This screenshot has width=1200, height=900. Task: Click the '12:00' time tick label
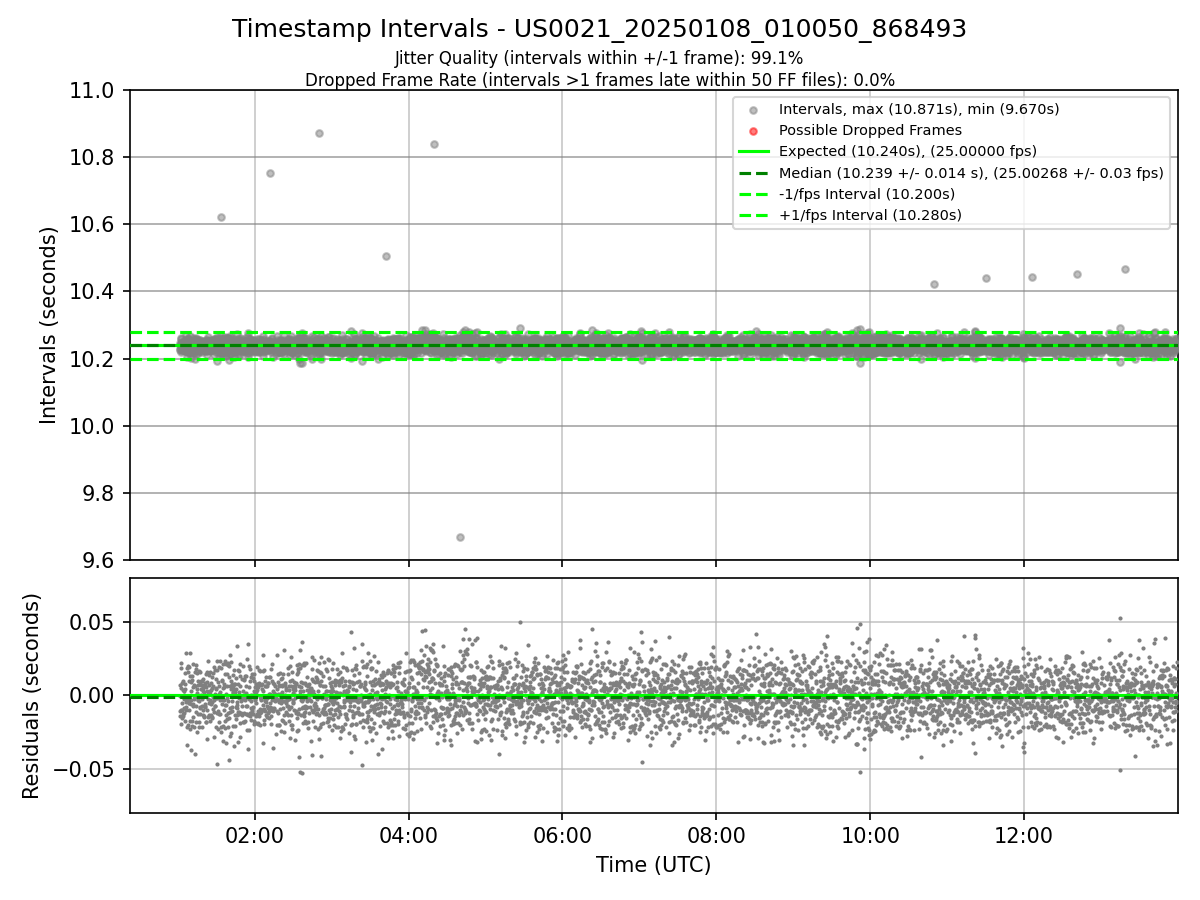[1023, 834]
